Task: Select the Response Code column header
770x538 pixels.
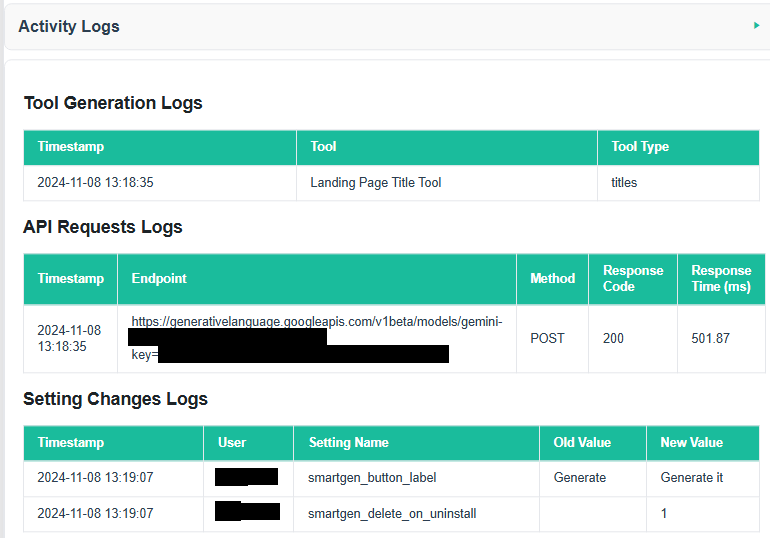Action: 633,279
